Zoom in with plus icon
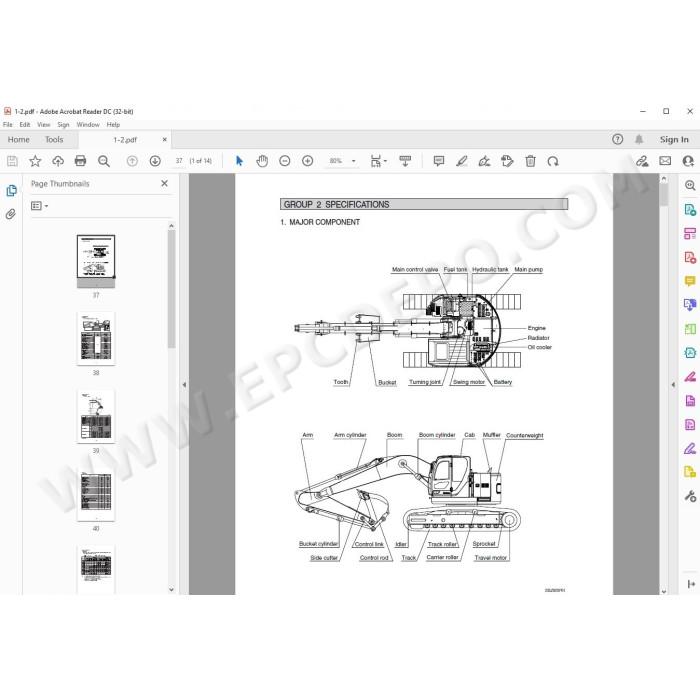 click(x=308, y=161)
